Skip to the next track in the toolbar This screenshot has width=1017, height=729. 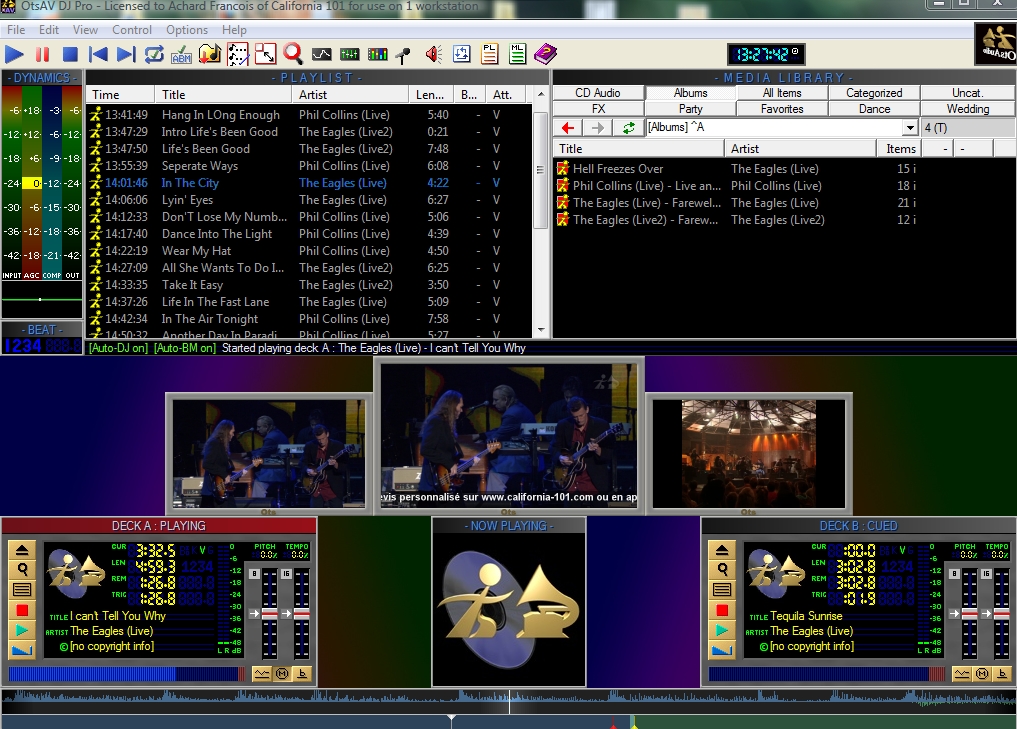pos(126,54)
